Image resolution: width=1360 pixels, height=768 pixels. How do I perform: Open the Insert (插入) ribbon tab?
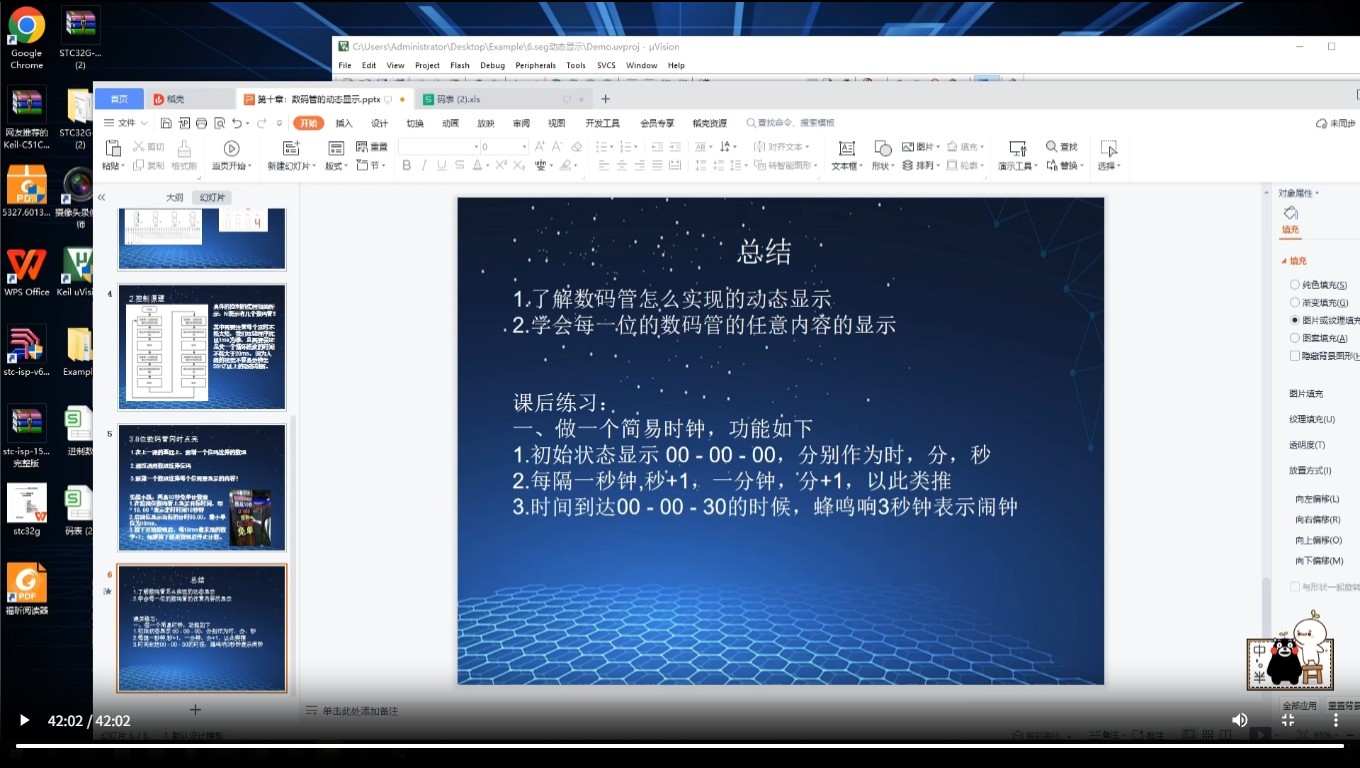pyautogui.click(x=344, y=123)
